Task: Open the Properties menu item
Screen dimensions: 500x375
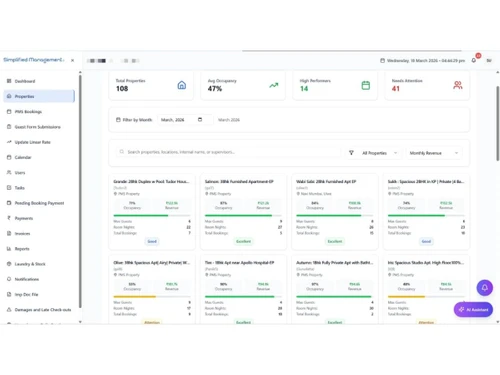Action: 39,96
